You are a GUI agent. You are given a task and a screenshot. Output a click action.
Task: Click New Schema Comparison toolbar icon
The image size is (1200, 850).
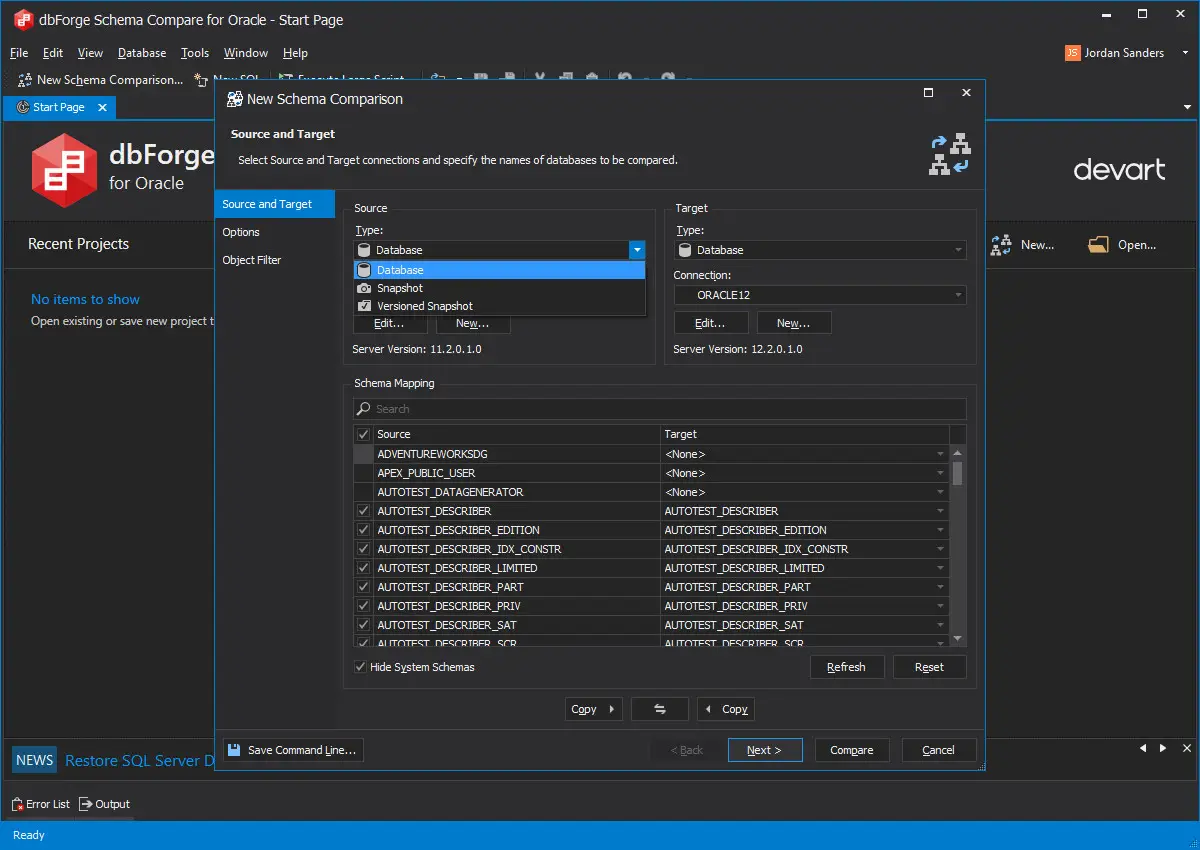tap(25, 80)
